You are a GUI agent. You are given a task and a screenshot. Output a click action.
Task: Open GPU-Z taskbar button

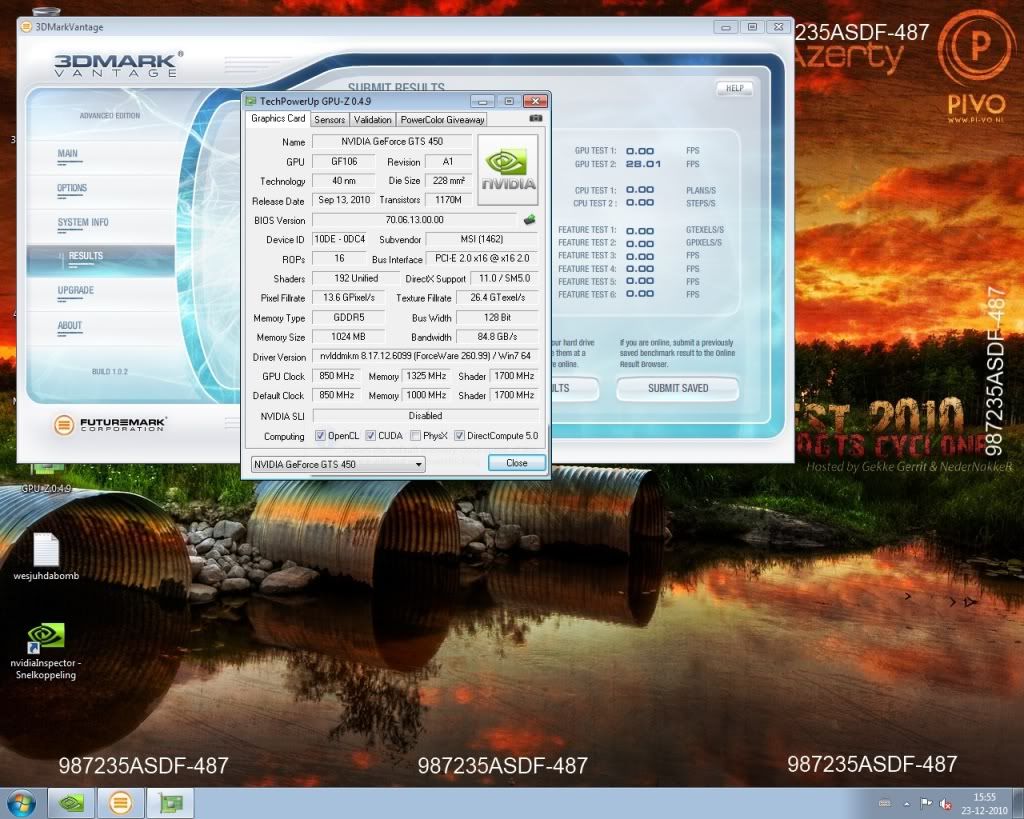[x=168, y=803]
